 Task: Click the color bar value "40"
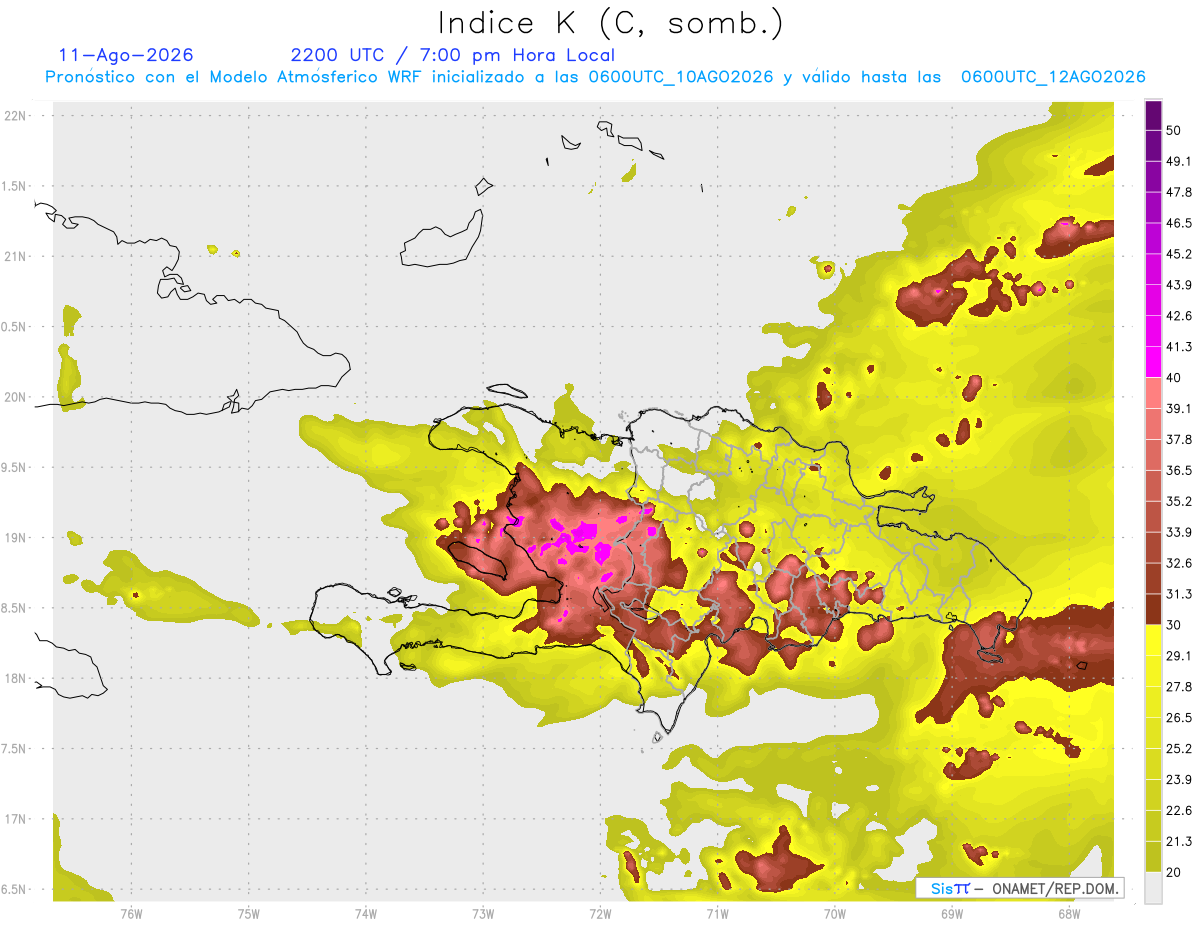[x=1174, y=378]
